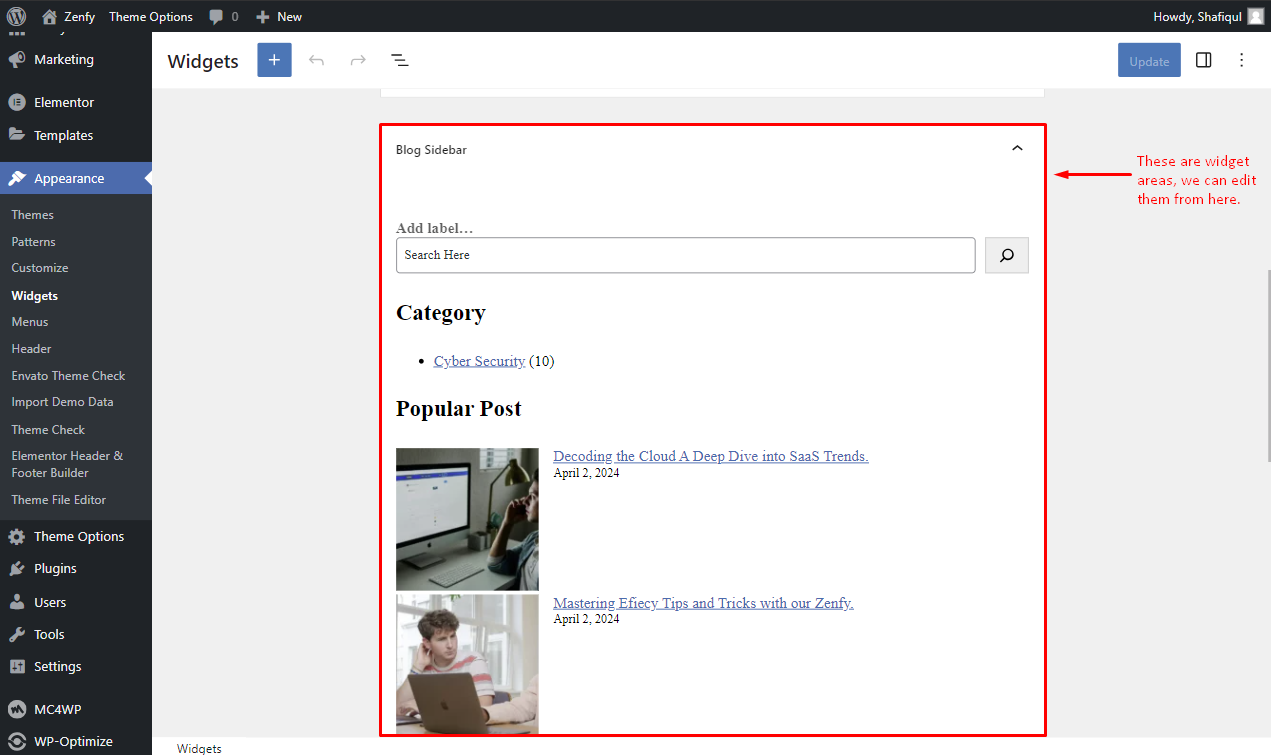
Task: Open Elementor Header & Footer Builder
Action: coord(67,464)
